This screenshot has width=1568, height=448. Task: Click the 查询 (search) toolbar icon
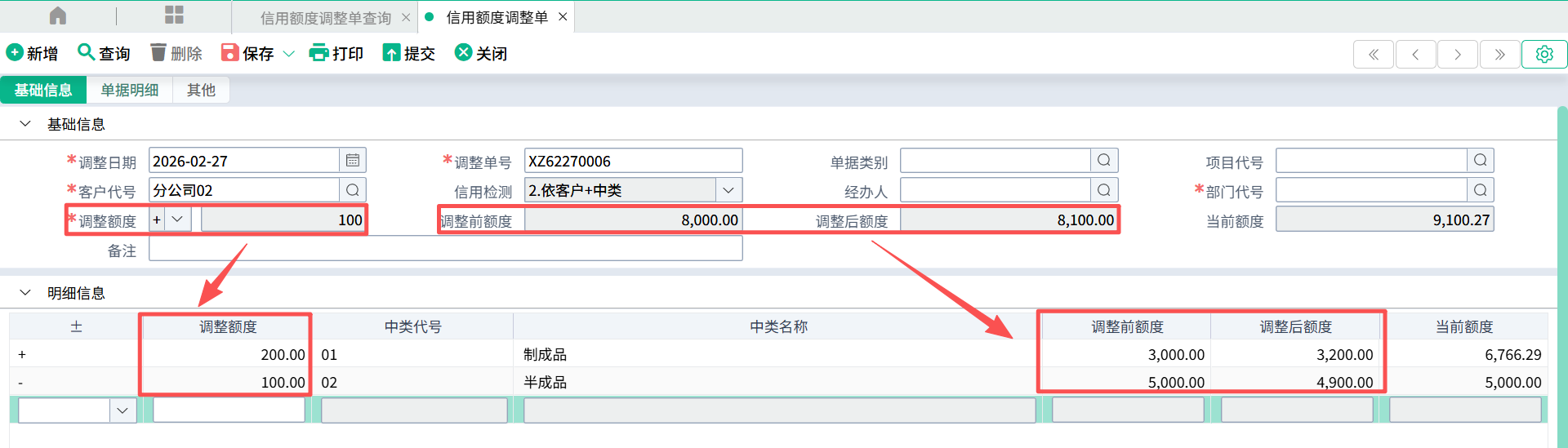[86, 53]
